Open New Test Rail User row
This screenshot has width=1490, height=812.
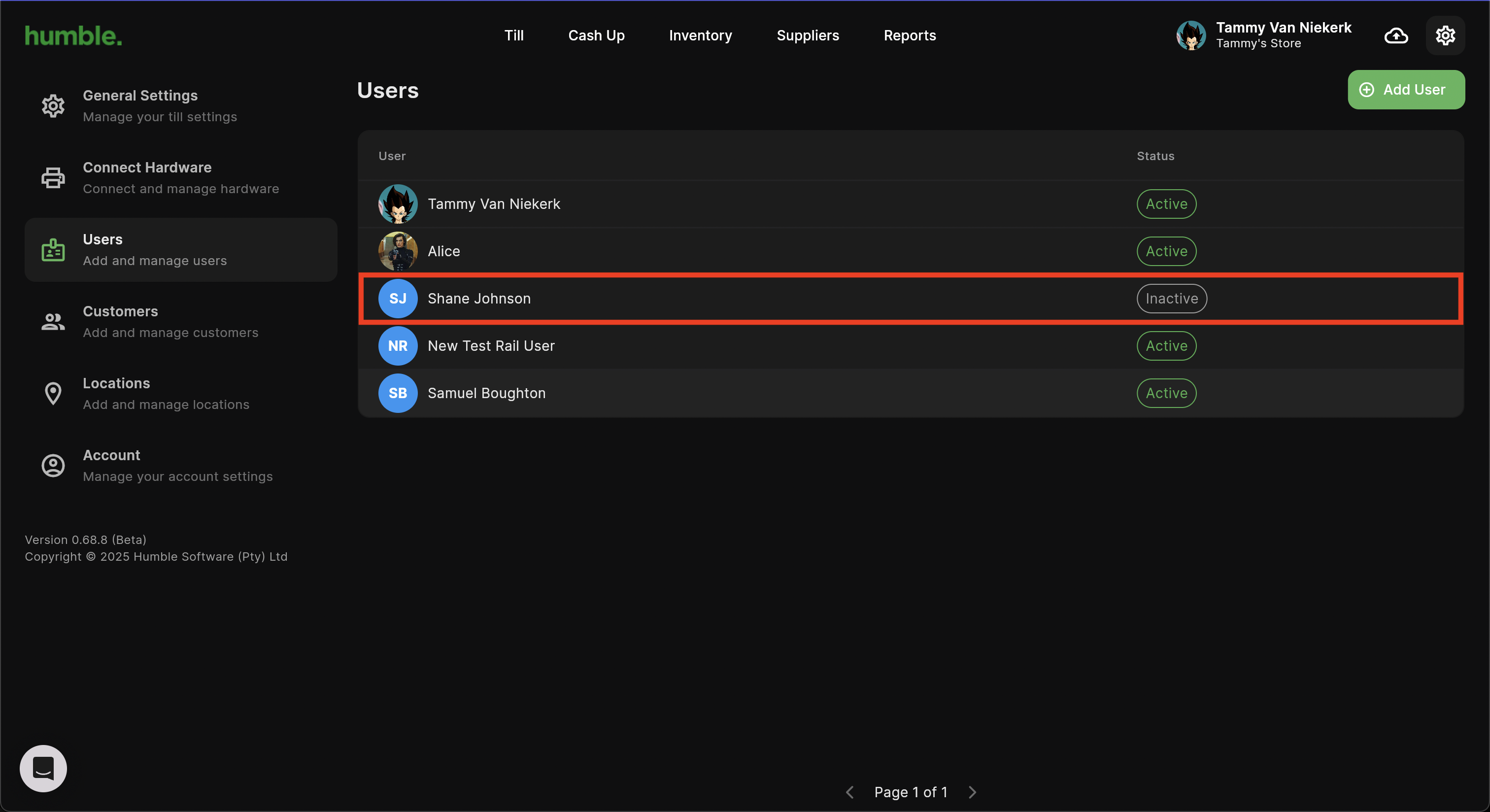911,346
